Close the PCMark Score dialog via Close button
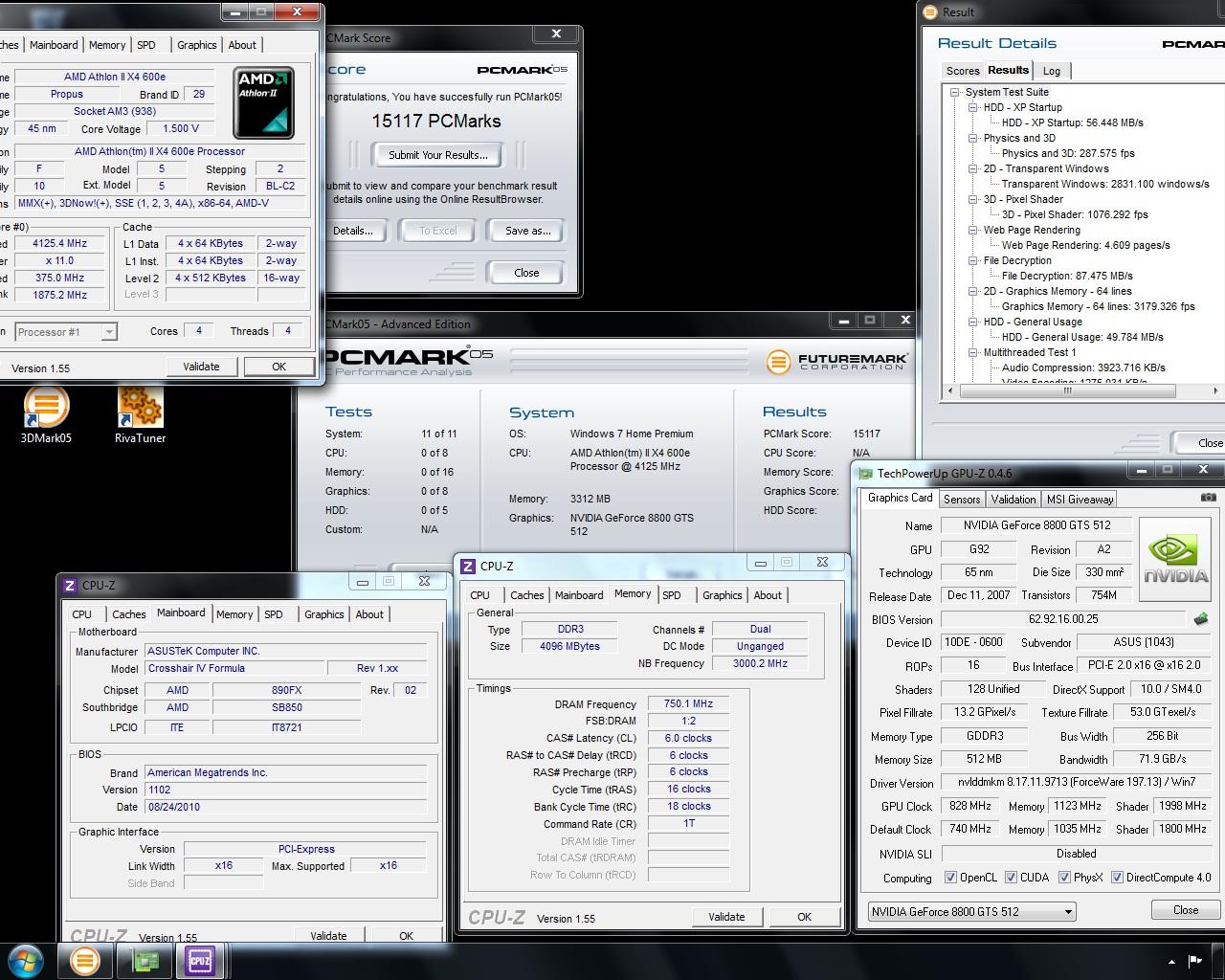The image size is (1225, 980). (526, 273)
